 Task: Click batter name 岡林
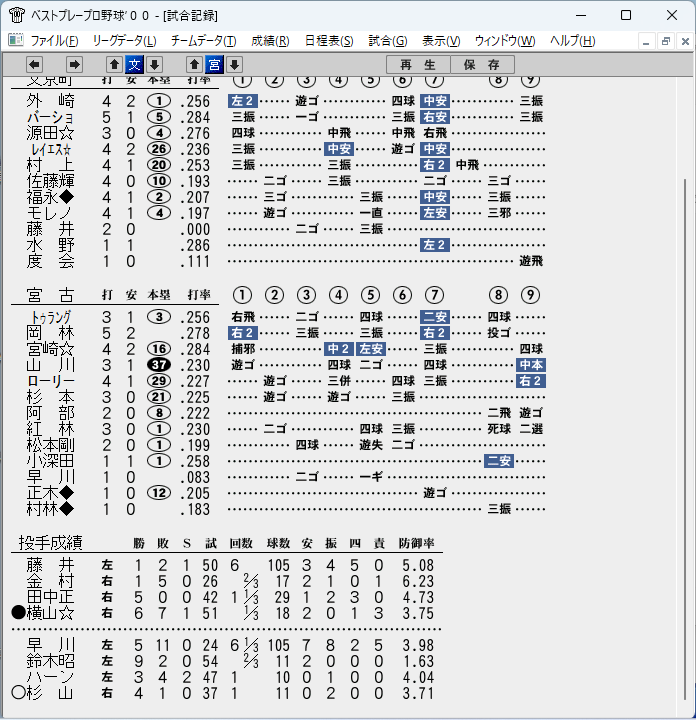pyautogui.click(x=51, y=333)
